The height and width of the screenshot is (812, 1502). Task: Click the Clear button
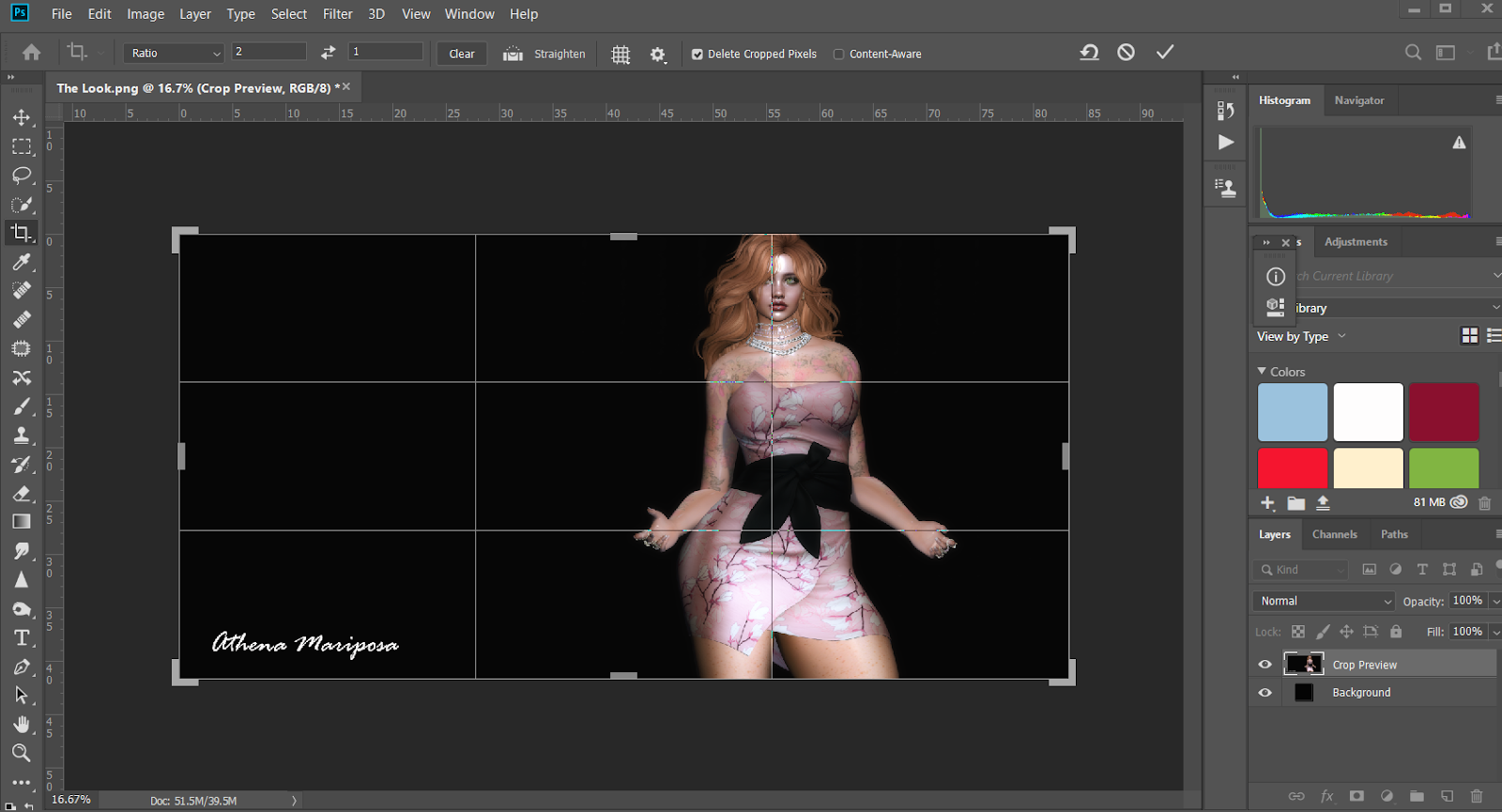point(462,54)
